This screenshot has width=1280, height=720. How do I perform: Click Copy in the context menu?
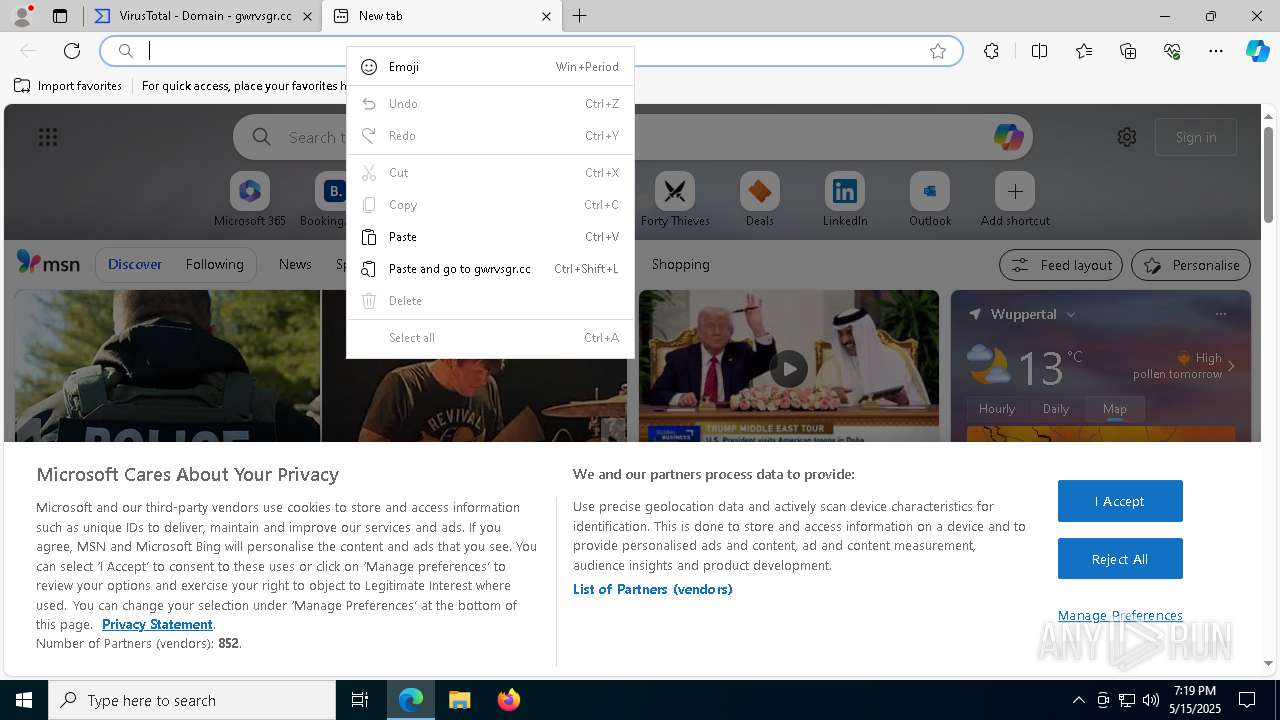point(490,205)
